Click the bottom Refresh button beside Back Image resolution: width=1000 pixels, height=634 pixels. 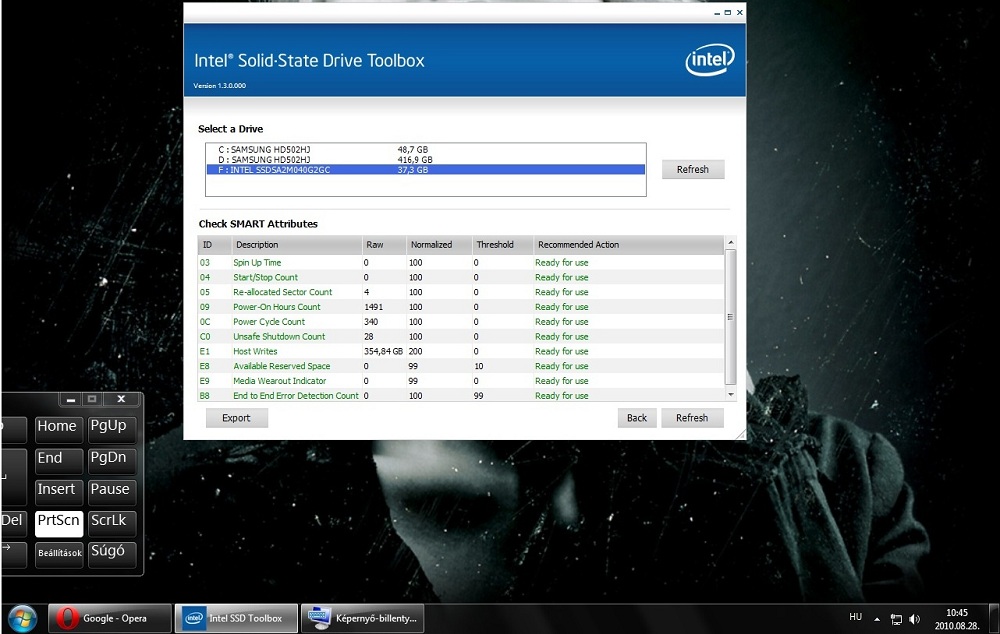click(x=692, y=418)
